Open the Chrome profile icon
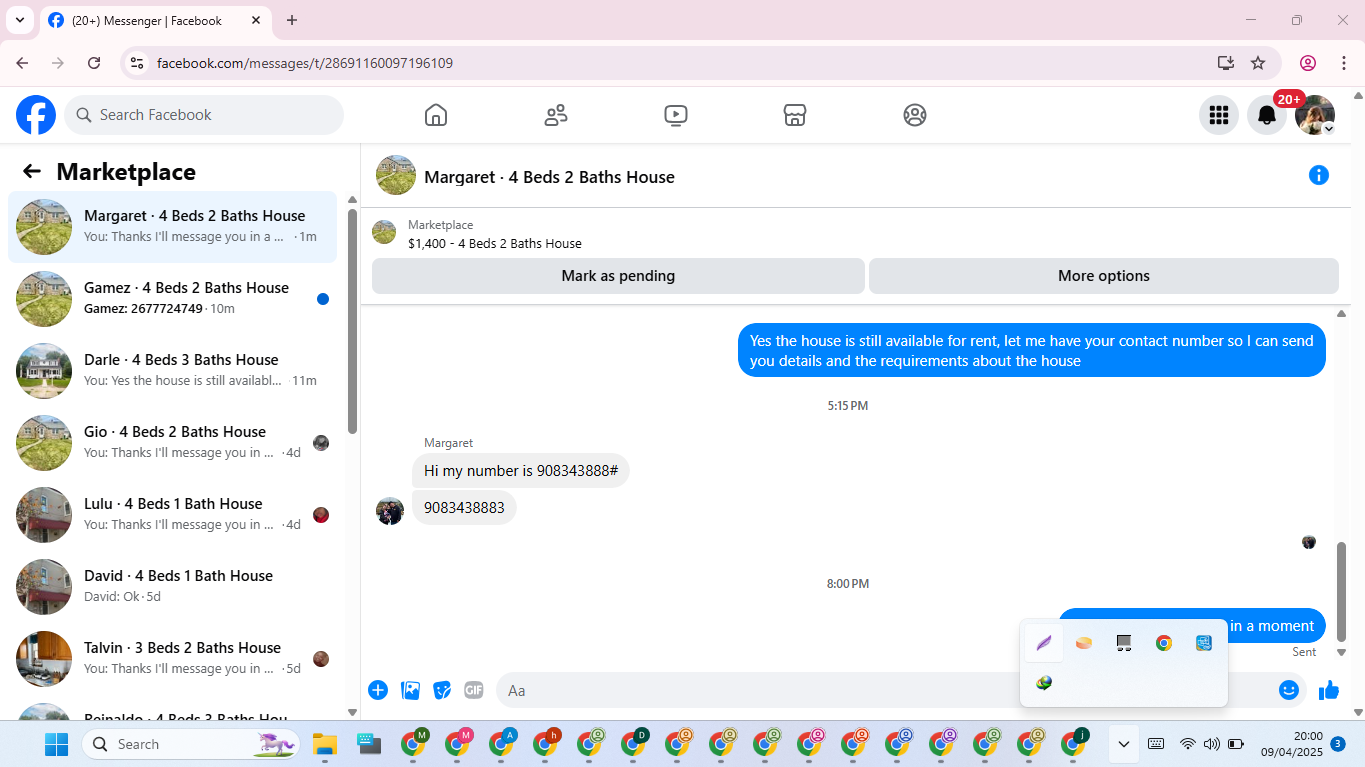The height and width of the screenshot is (767, 1365). click(1308, 63)
